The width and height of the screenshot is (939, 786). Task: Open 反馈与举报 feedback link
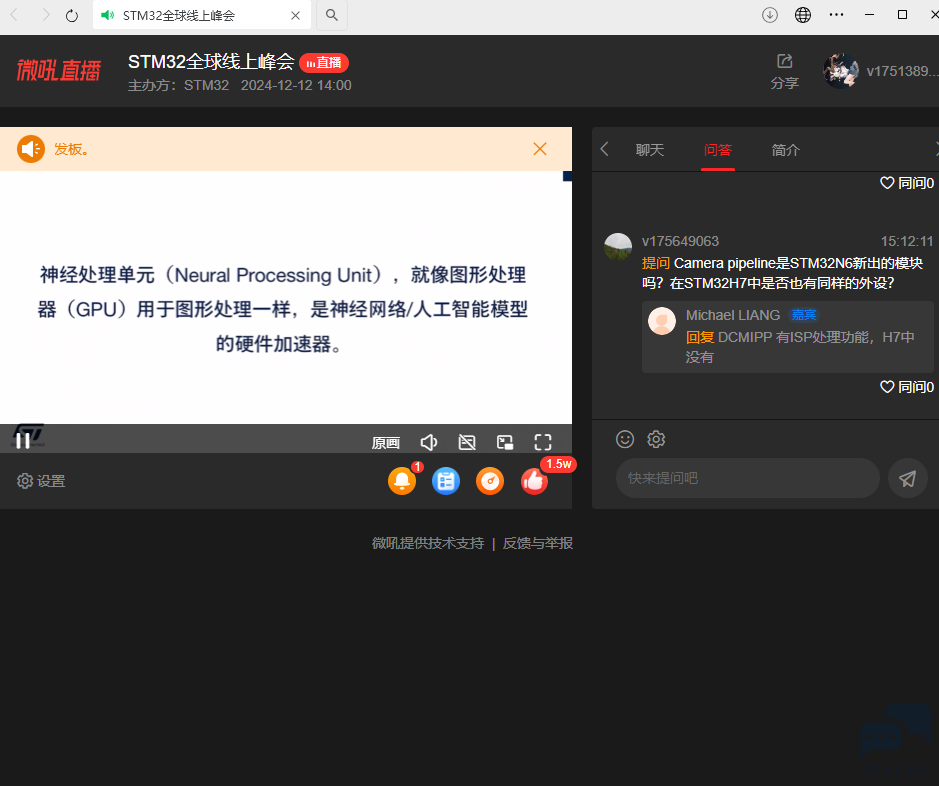coord(538,543)
